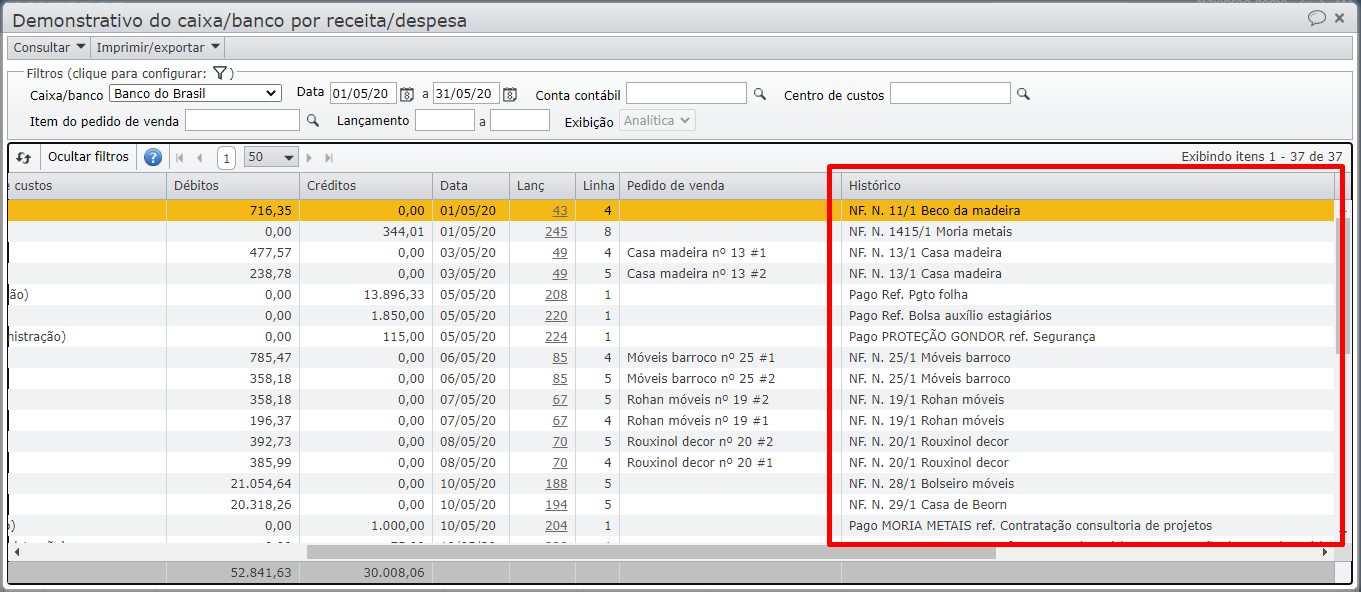Screen dimensions: 1361x592
Task: Focus the end date field 31/05/20
Action: click(466, 93)
